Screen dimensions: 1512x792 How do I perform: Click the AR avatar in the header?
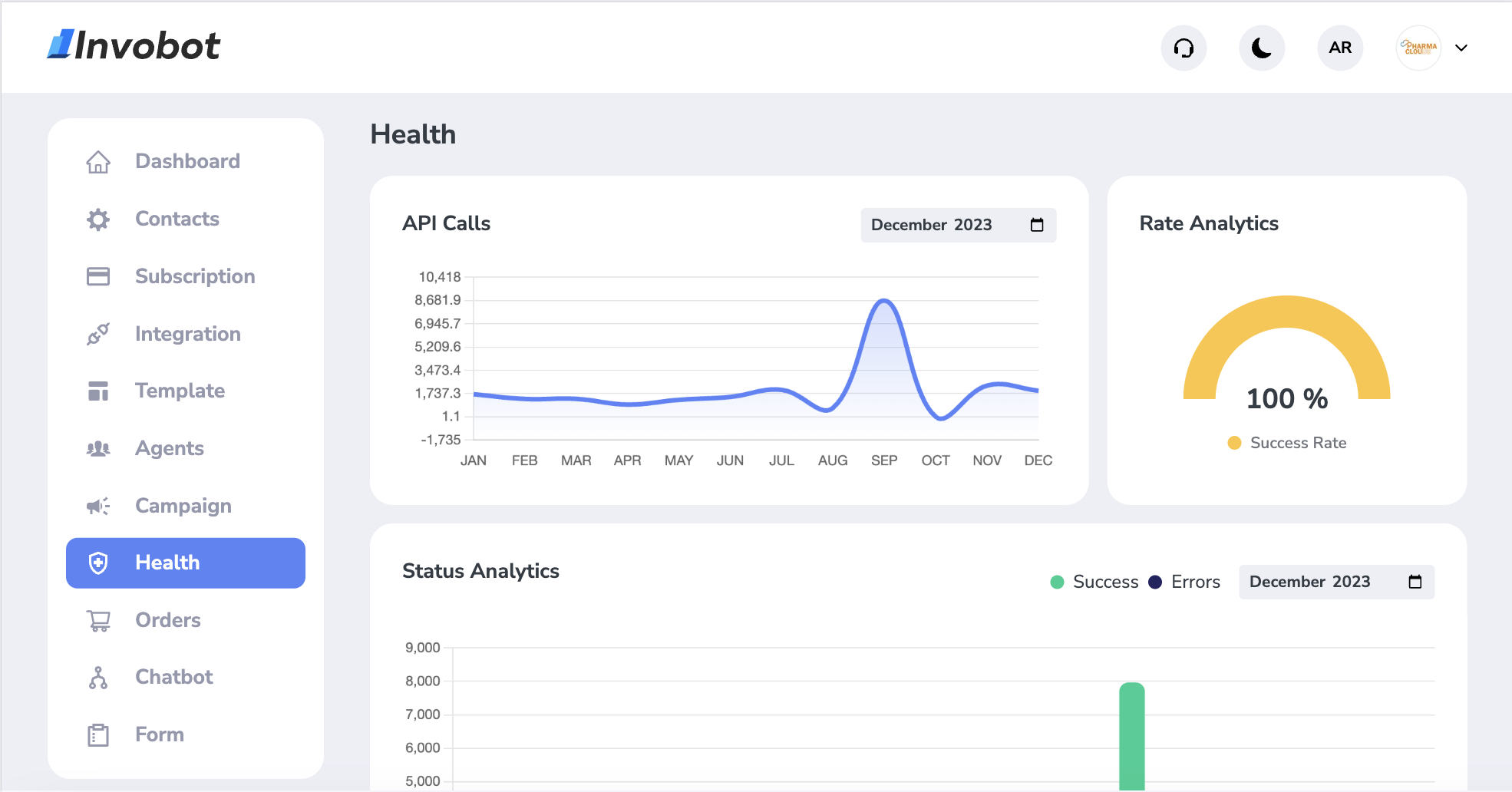(1340, 48)
